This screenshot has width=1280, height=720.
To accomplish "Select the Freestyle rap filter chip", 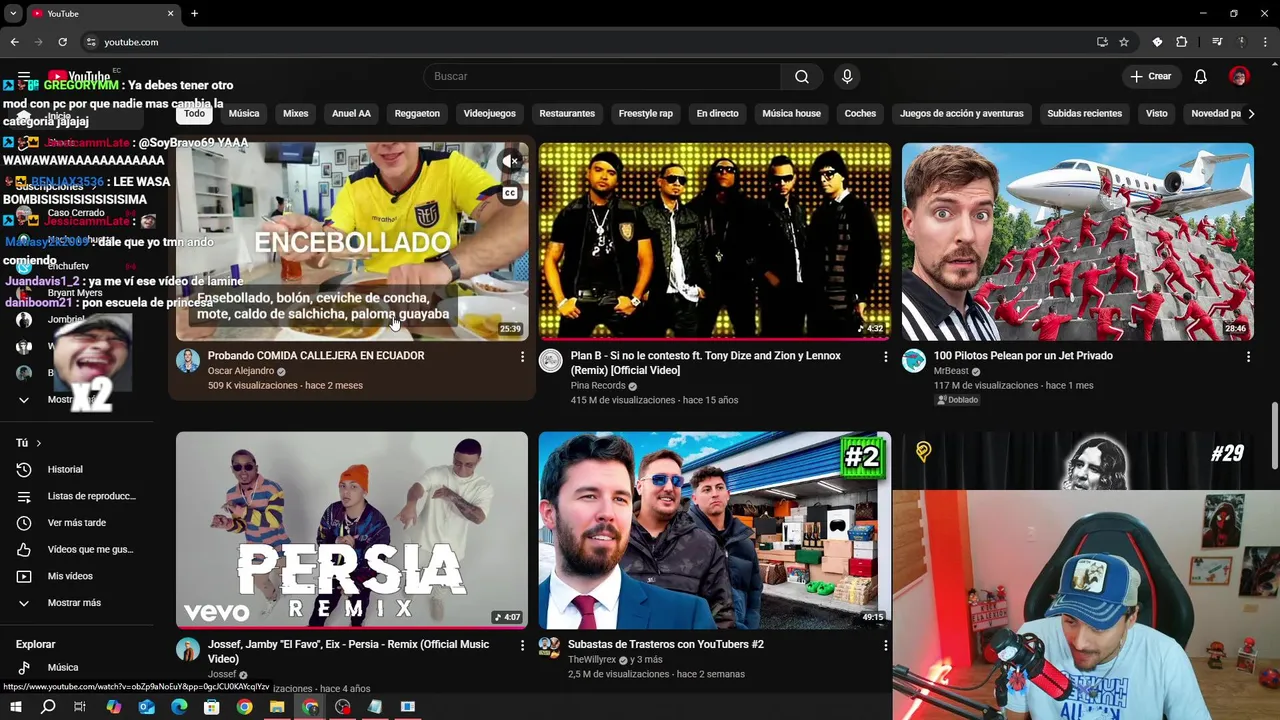I will [645, 114].
